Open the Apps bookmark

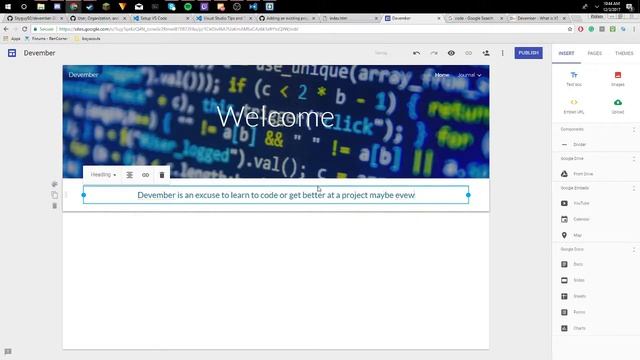(x=12, y=38)
